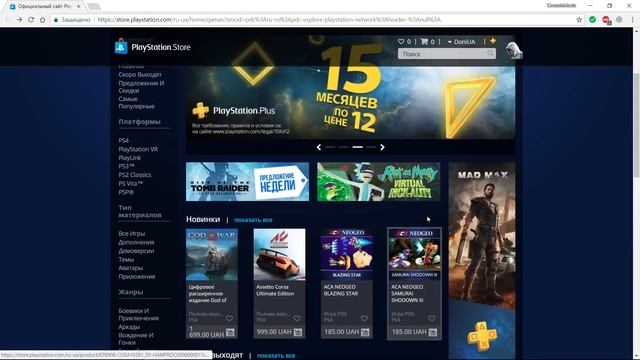Select PSP platform

(x=126, y=192)
